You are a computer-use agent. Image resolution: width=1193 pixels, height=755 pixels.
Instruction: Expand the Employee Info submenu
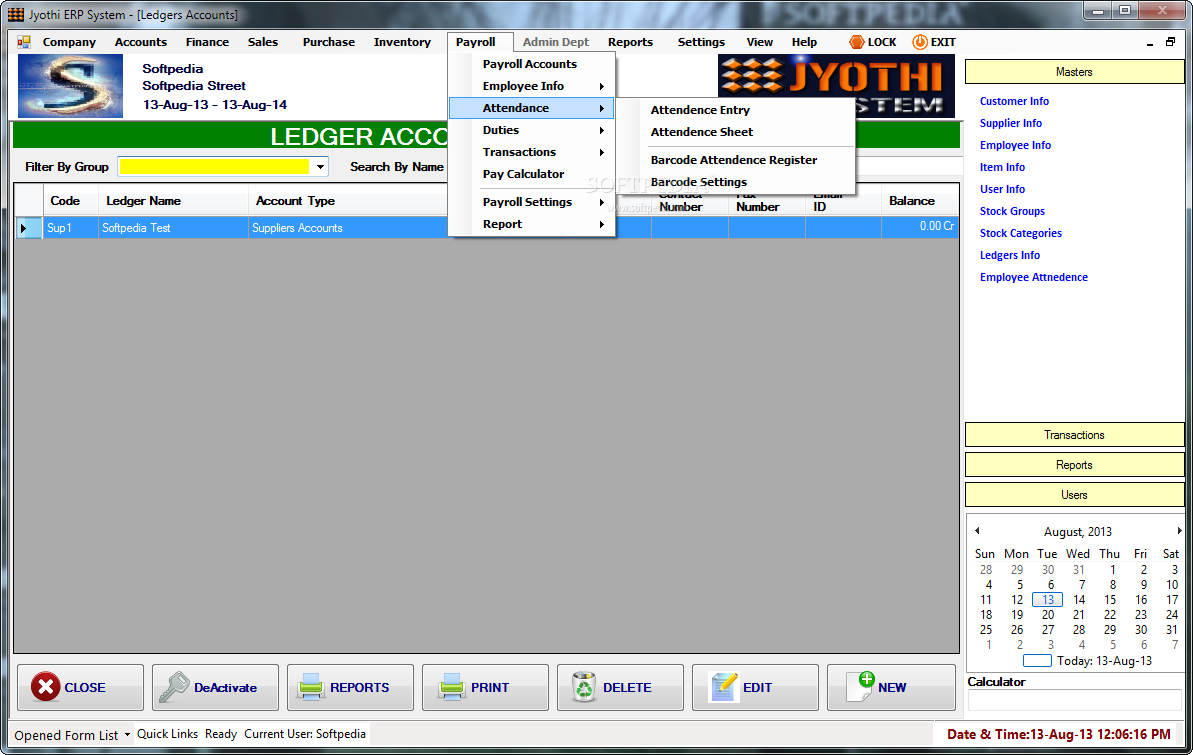601,86
